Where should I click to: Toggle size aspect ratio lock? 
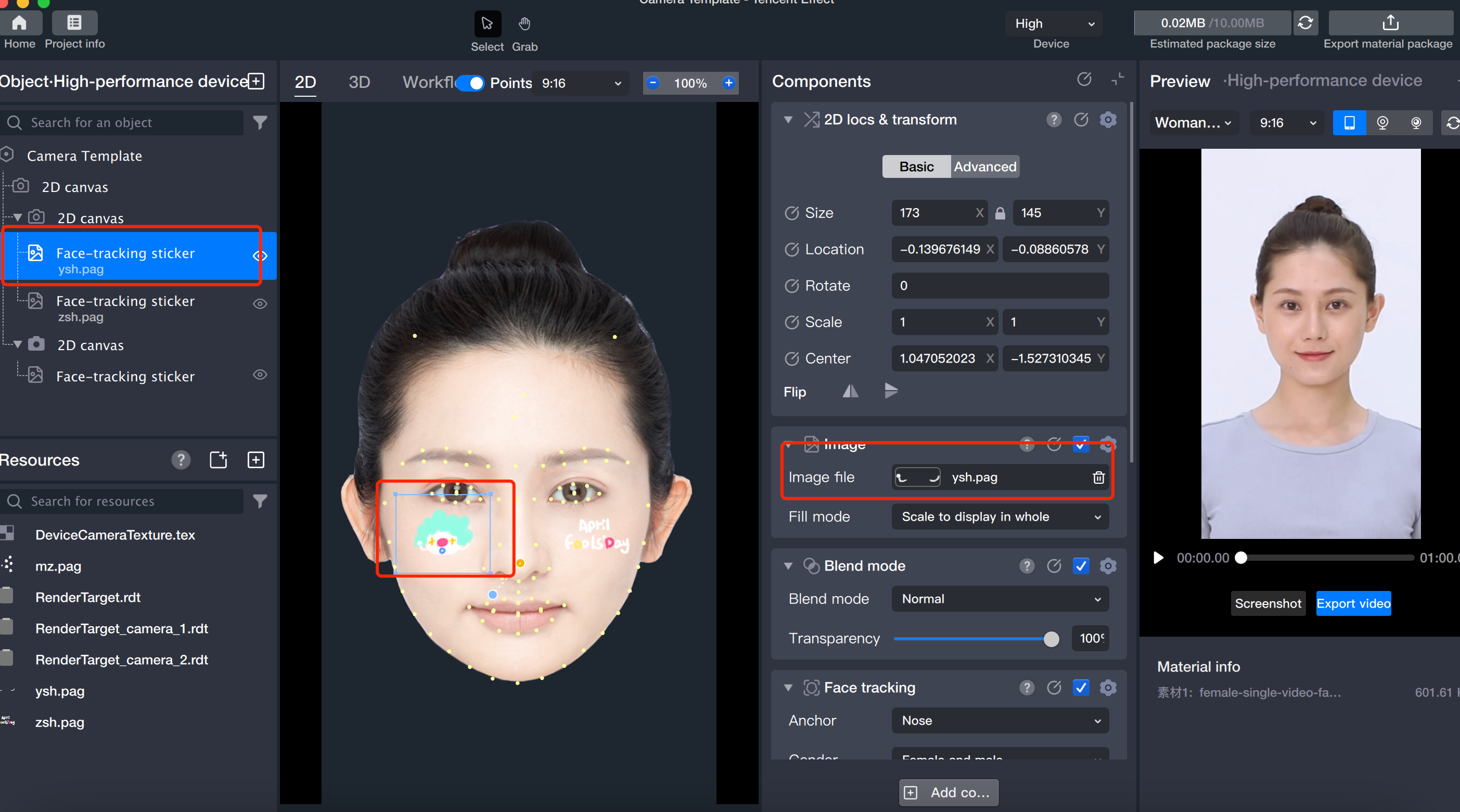[1001, 213]
